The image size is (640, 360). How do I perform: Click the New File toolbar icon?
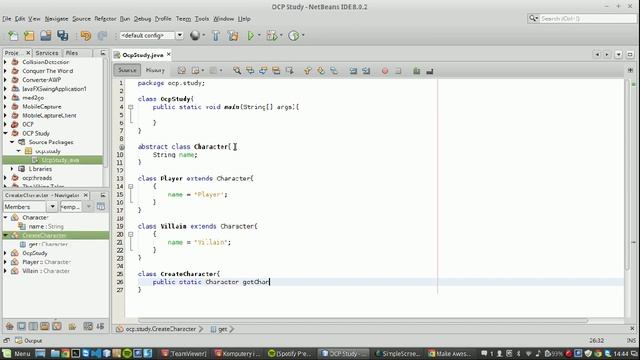(13, 36)
